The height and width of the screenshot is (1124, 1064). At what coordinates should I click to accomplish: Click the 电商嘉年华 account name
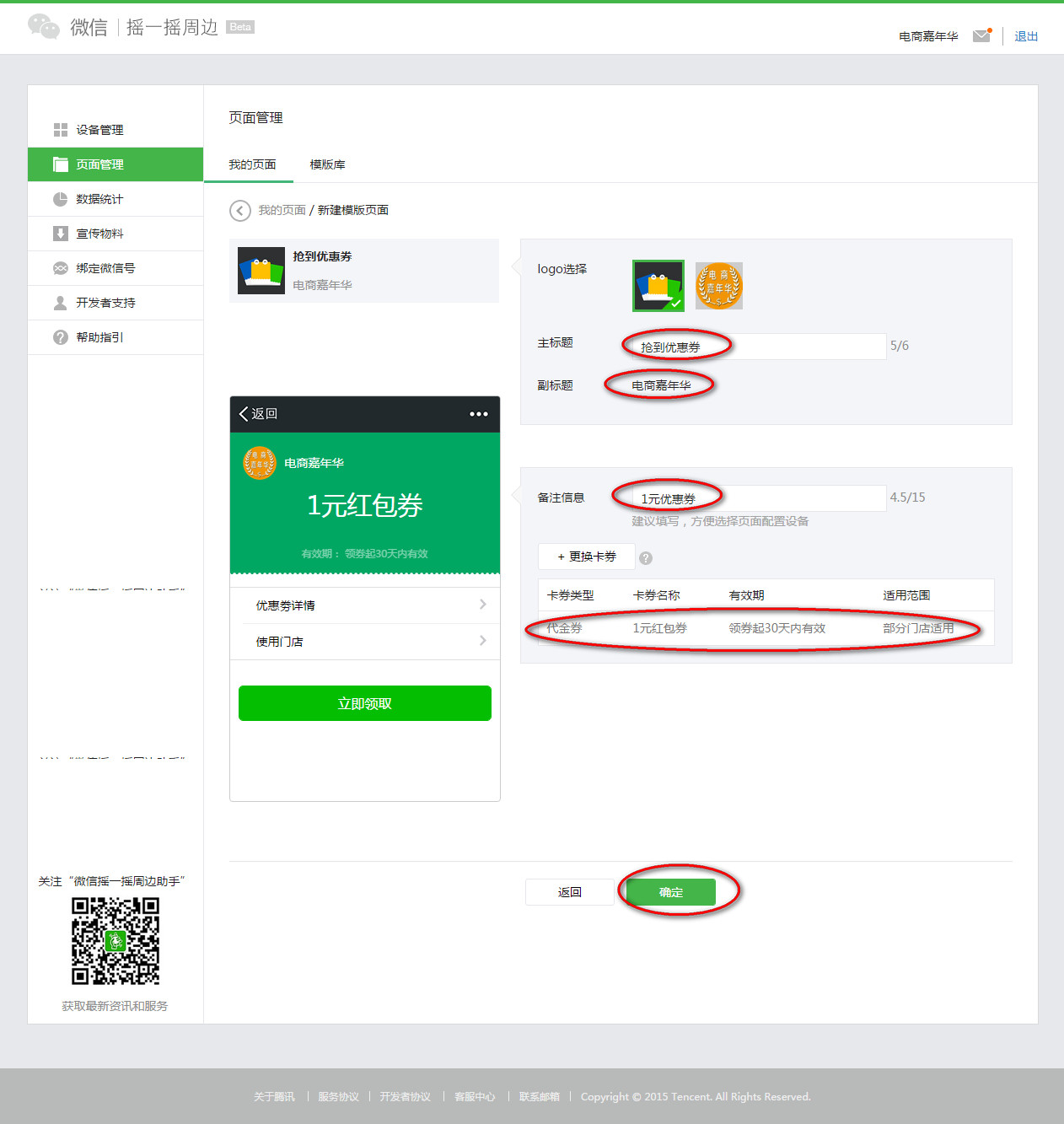[x=928, y=36]
